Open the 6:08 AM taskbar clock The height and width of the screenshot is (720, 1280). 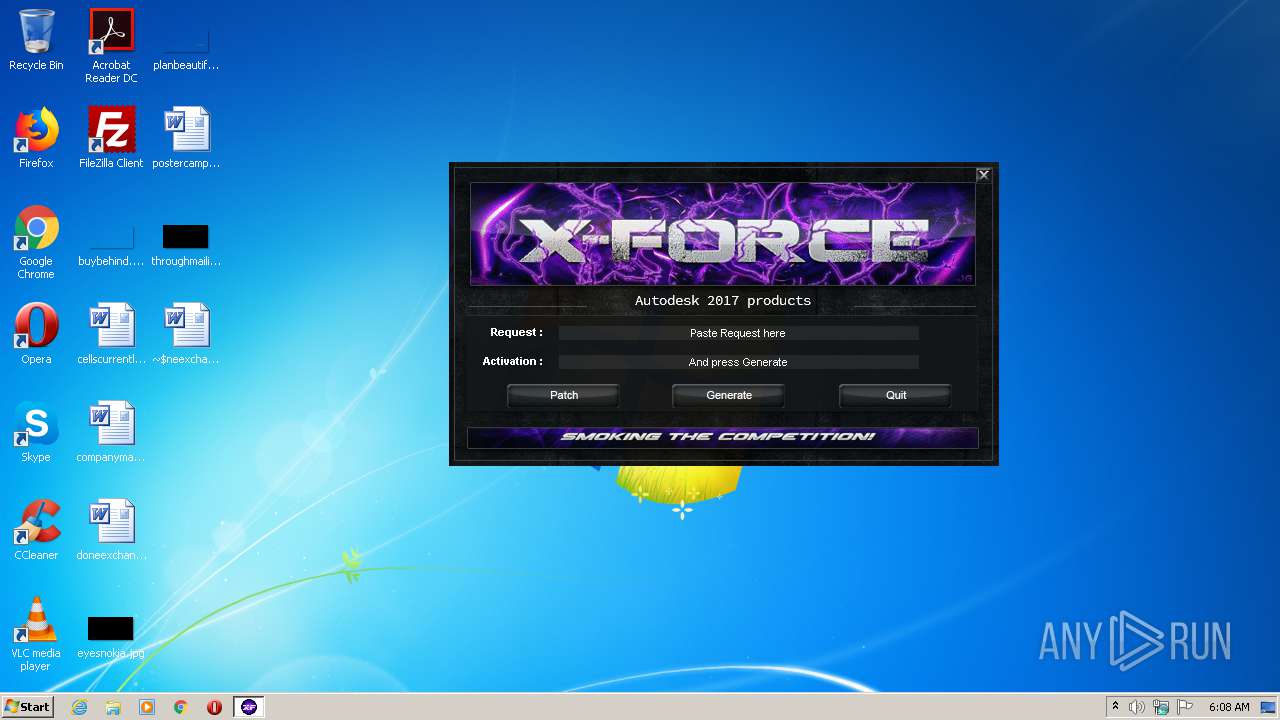coord(1229,707)
